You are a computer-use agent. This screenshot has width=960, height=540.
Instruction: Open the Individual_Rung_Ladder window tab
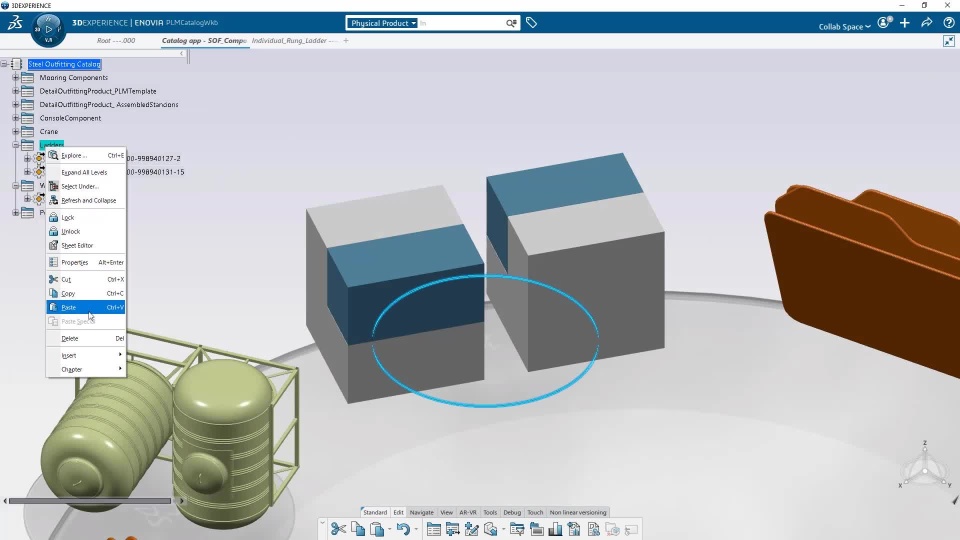[294, 40]
